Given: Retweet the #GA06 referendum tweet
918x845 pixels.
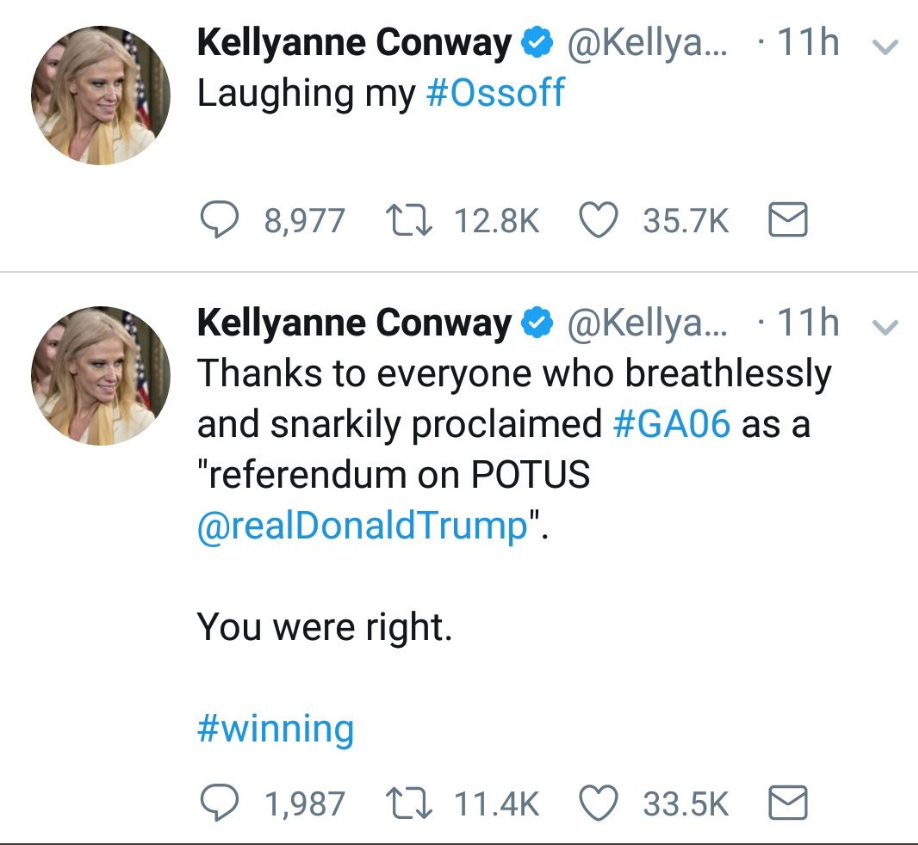Looking at the screenshot, I should coord(409,802).
